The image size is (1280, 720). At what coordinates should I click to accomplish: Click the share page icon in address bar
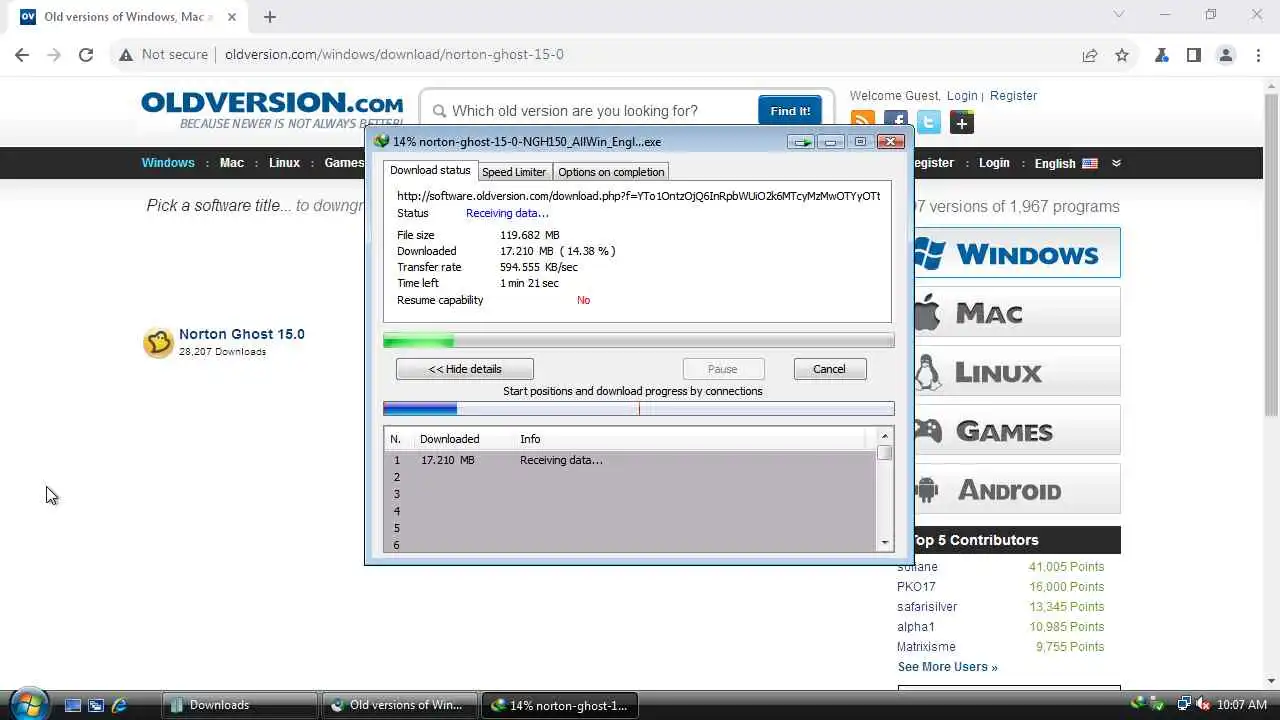[x=1090, y=55]
